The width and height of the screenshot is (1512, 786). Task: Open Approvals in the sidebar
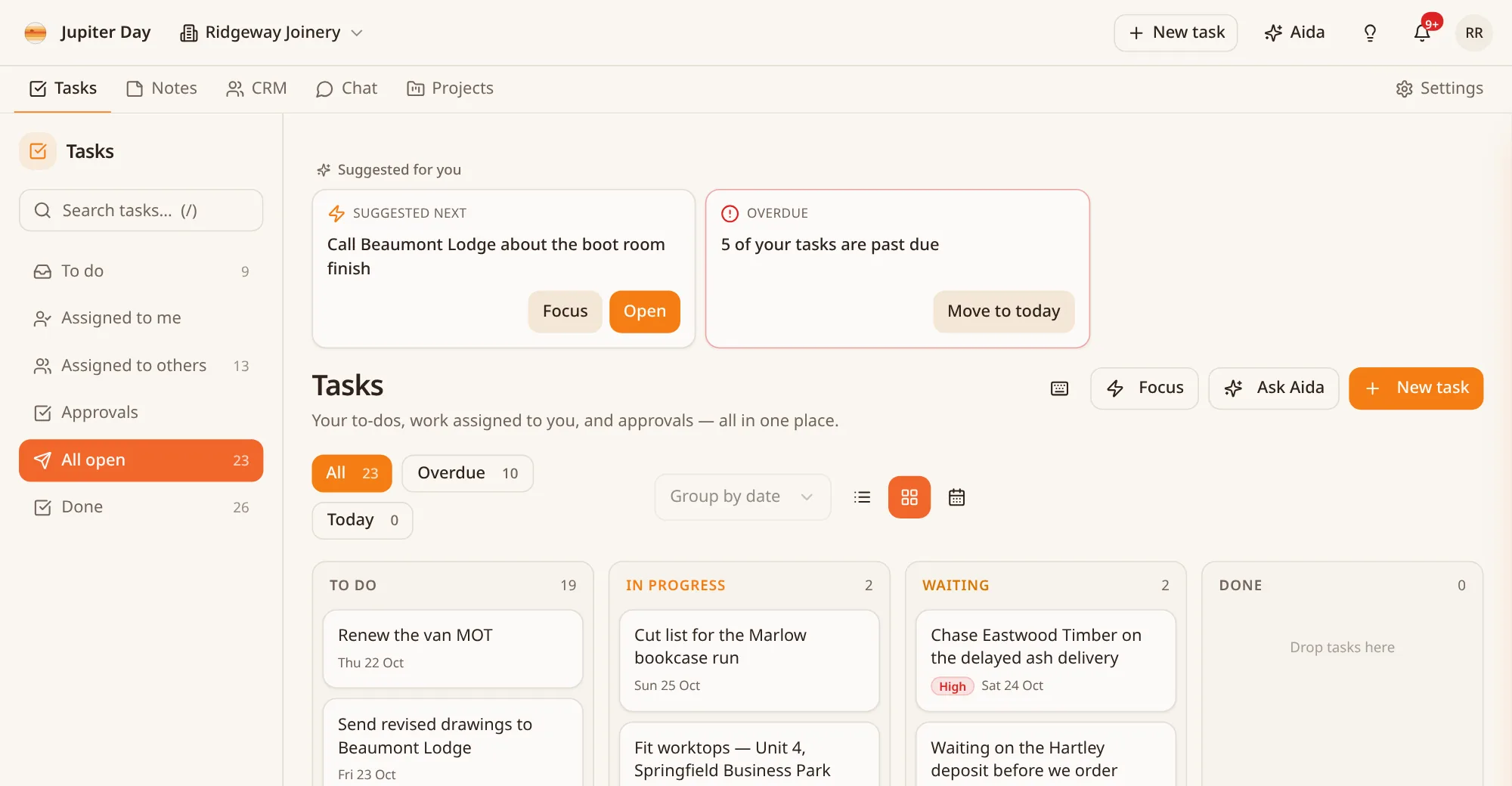pyautogui.click(x=141, y=413)
